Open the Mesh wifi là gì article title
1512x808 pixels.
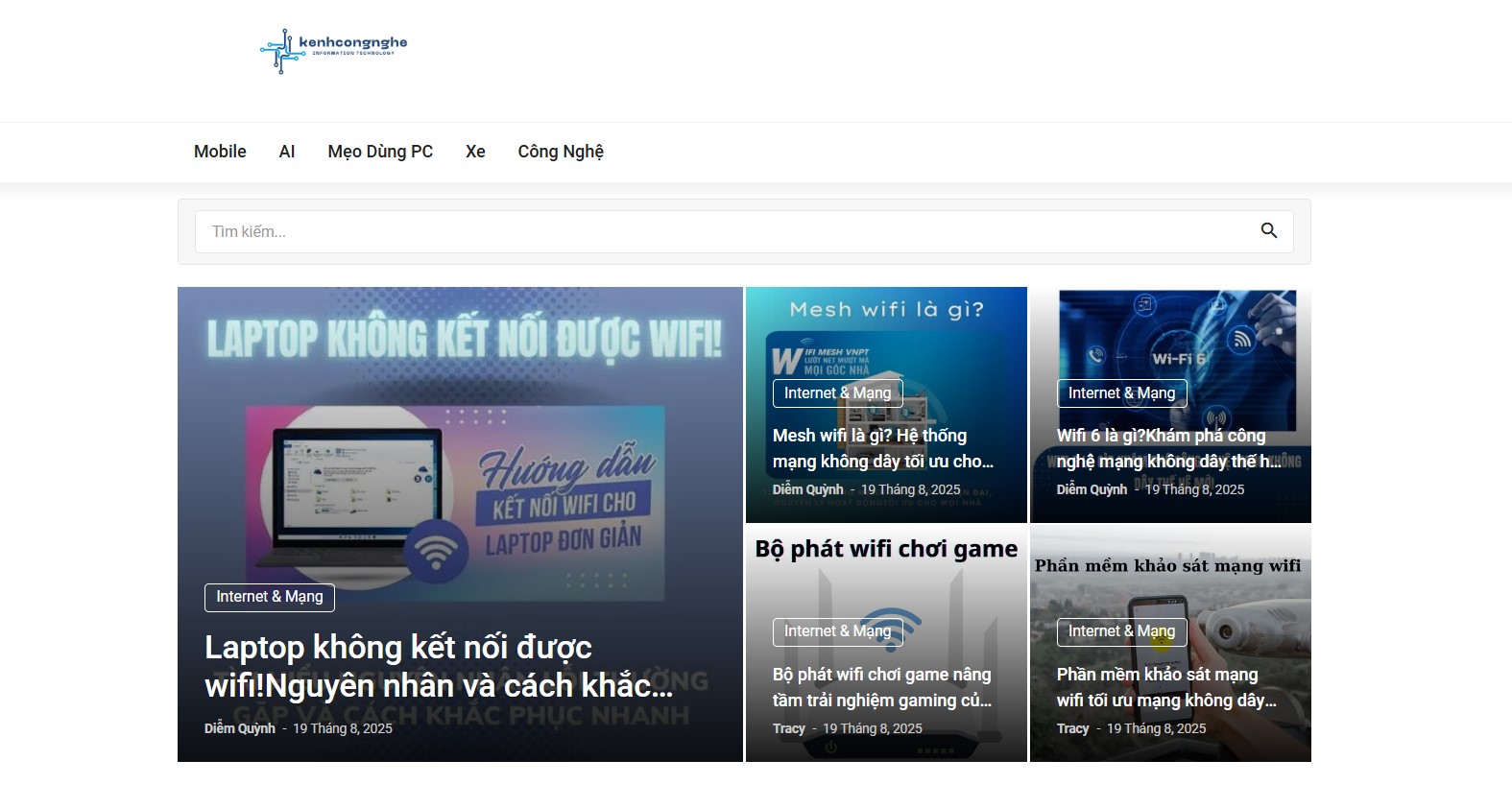882,448
